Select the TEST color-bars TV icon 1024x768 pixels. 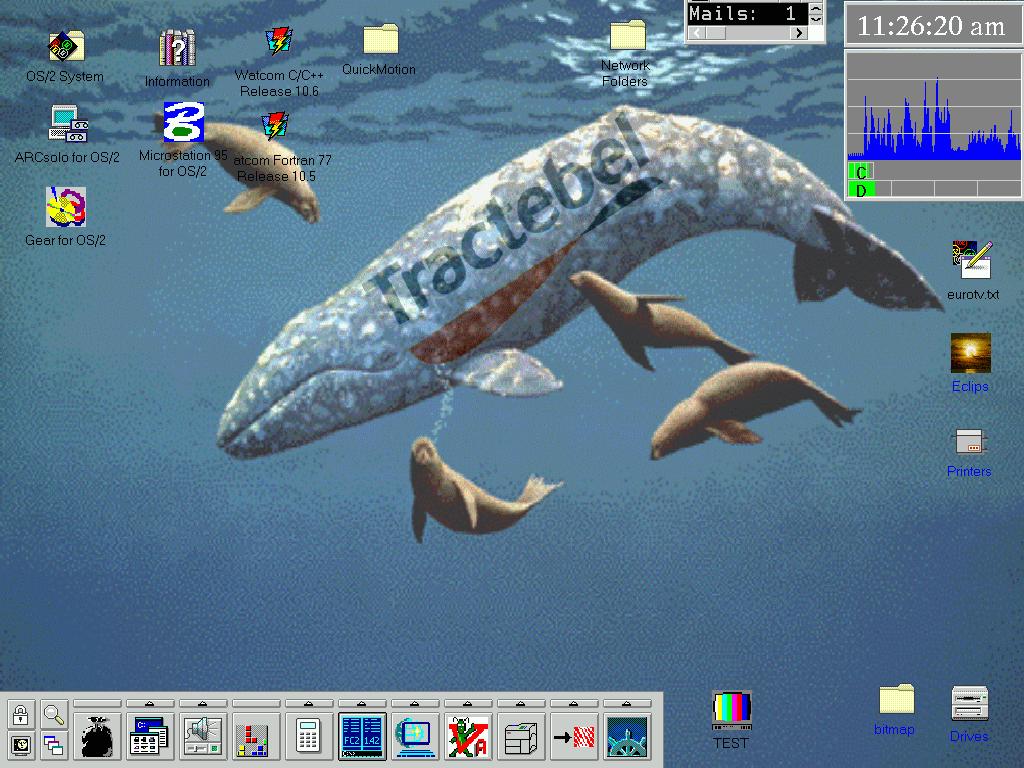point(731,711)
